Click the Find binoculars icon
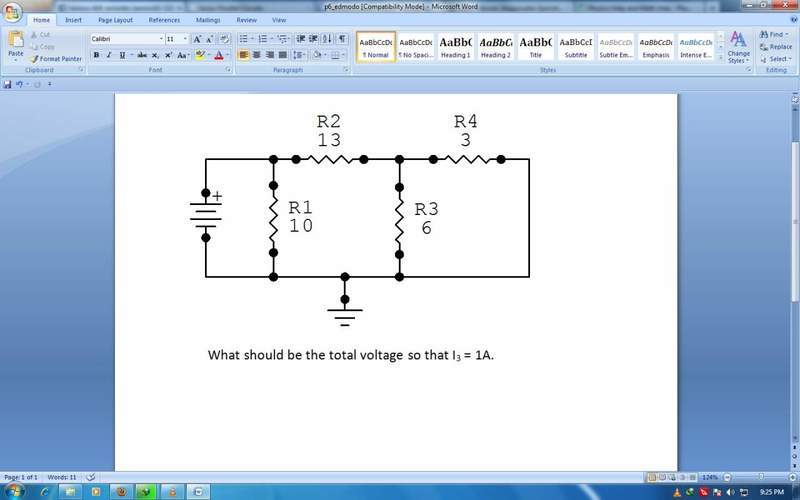Image resolution: width=800 pixels, height=500 pixels. (764, 34)
